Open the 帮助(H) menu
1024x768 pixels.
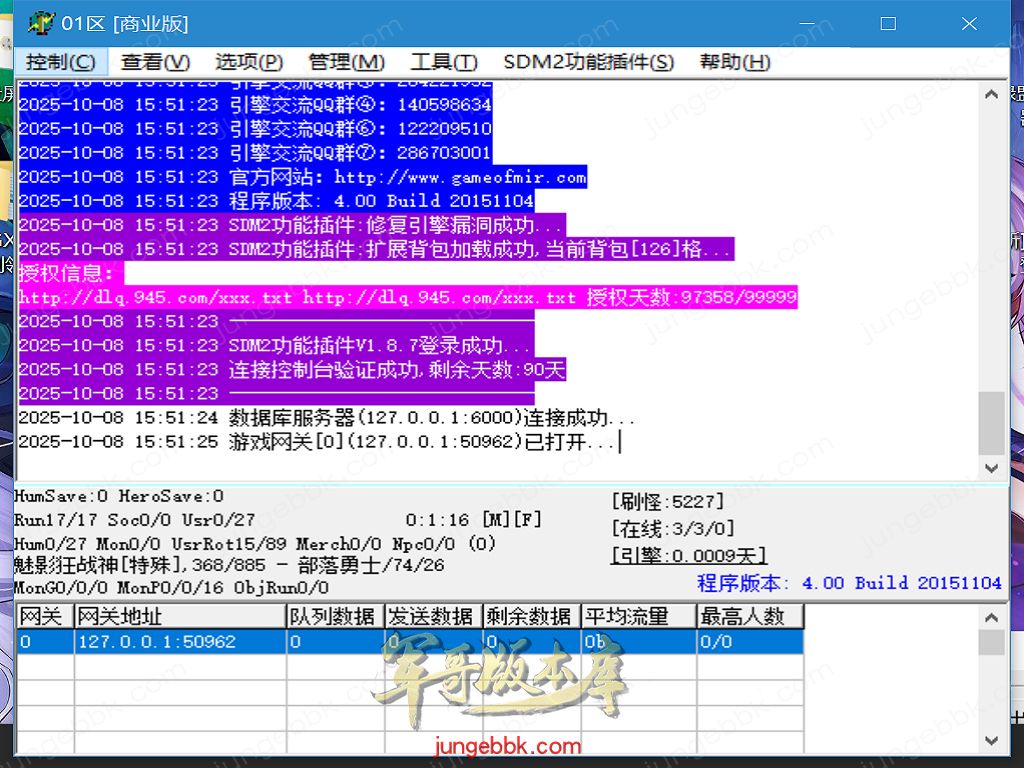(734, 62)
